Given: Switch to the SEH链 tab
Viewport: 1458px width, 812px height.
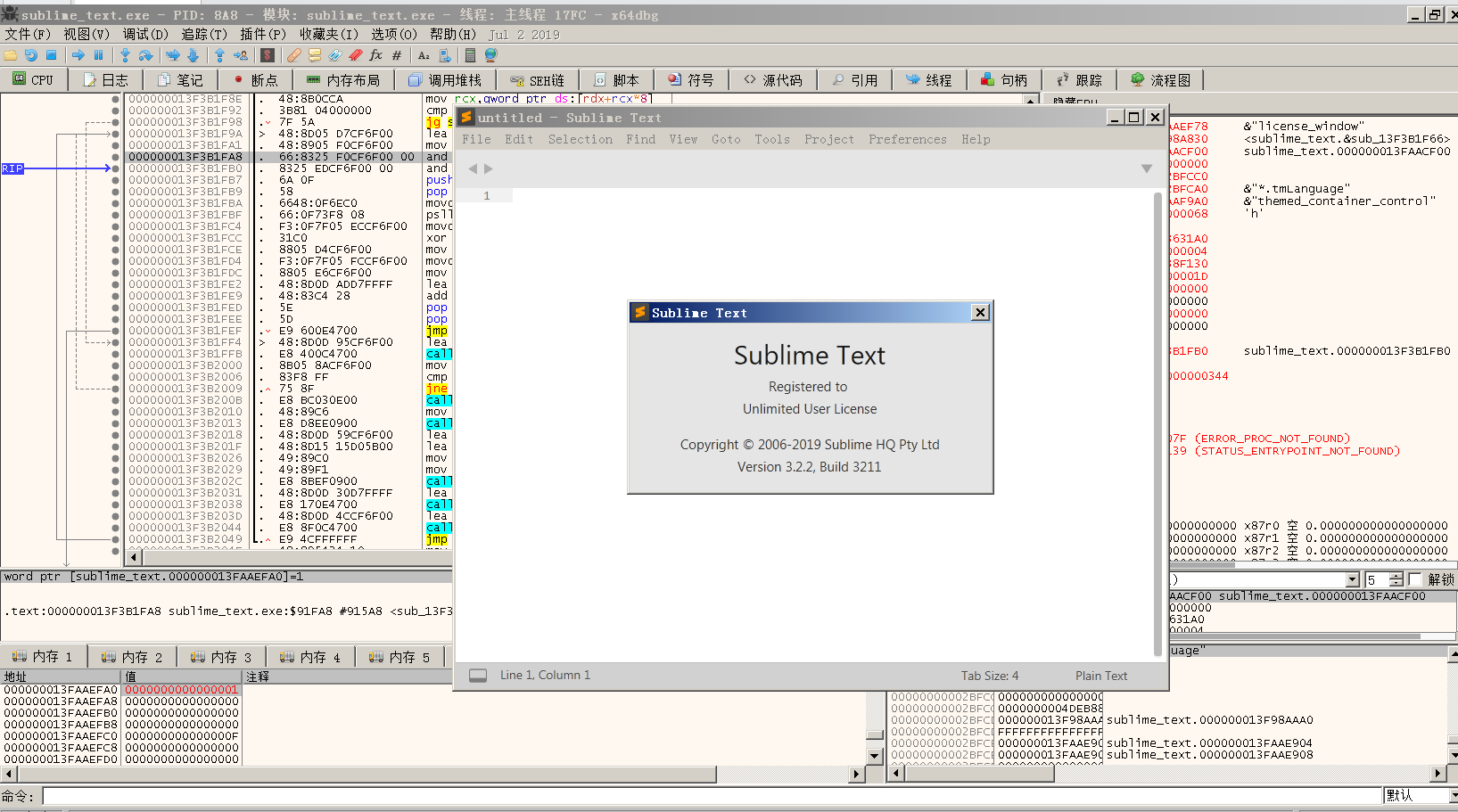Looking at the screenshot, I should coord(536,80).
